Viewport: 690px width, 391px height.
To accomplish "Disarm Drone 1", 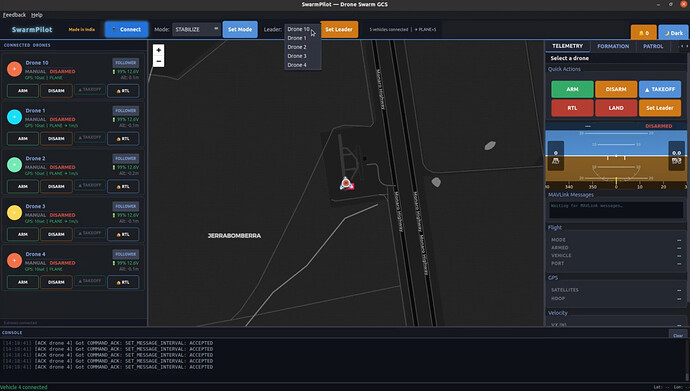I will point(56,139).
